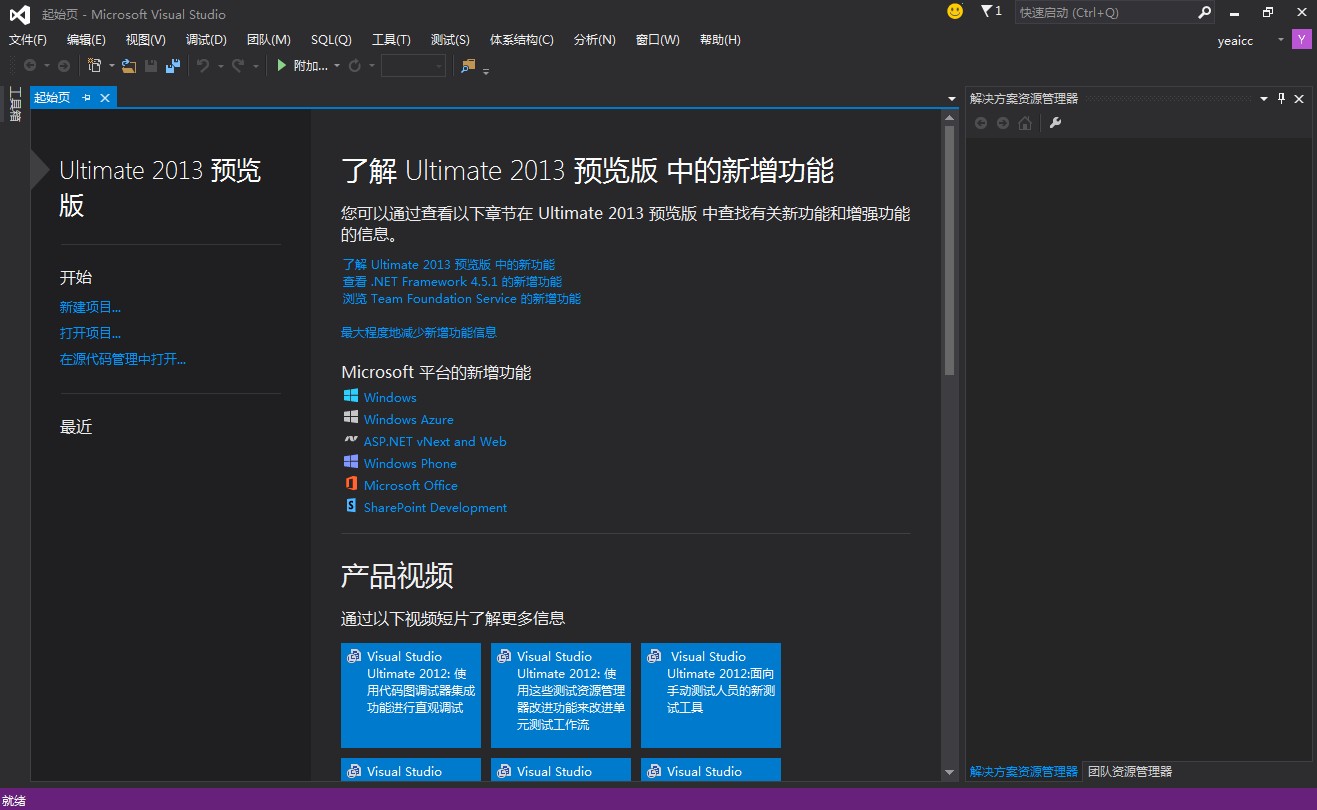Click the Save All toolbar icon
1317x810 pixels.
click(172, 66)
